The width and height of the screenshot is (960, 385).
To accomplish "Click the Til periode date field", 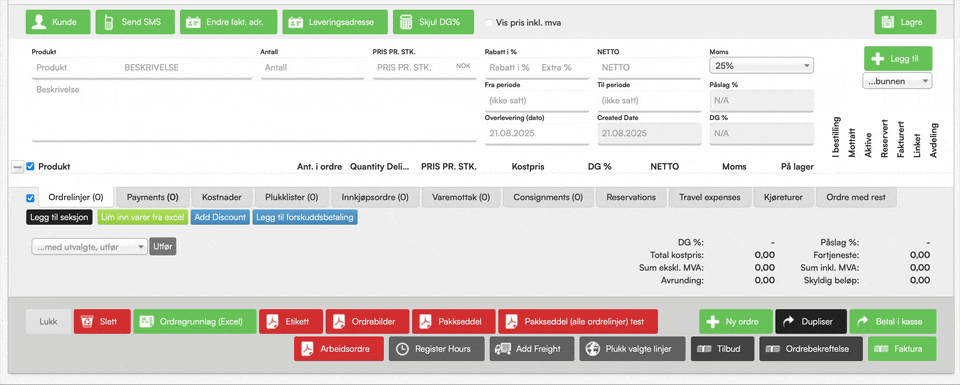I will [649, 100].
